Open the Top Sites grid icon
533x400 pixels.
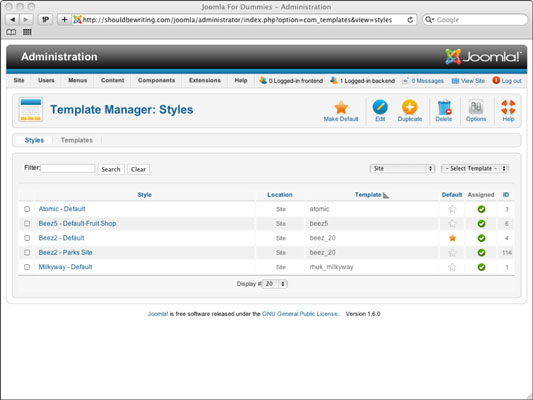(x=27, y=32)
